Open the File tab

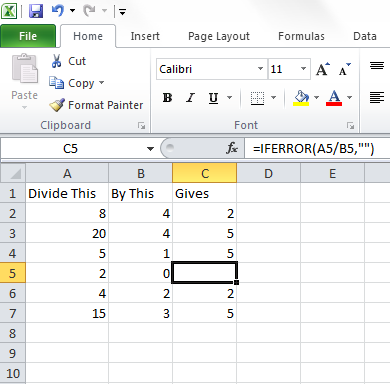click(x=28, y=36)
